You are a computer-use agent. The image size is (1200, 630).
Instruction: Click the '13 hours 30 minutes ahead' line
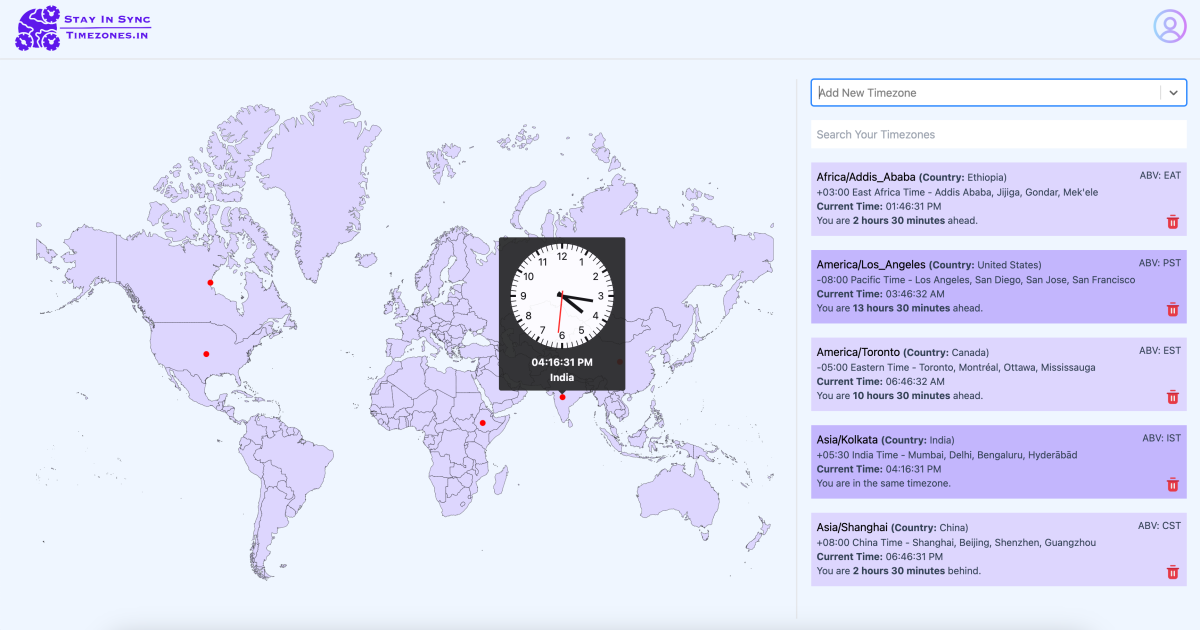tap(899, 308)
